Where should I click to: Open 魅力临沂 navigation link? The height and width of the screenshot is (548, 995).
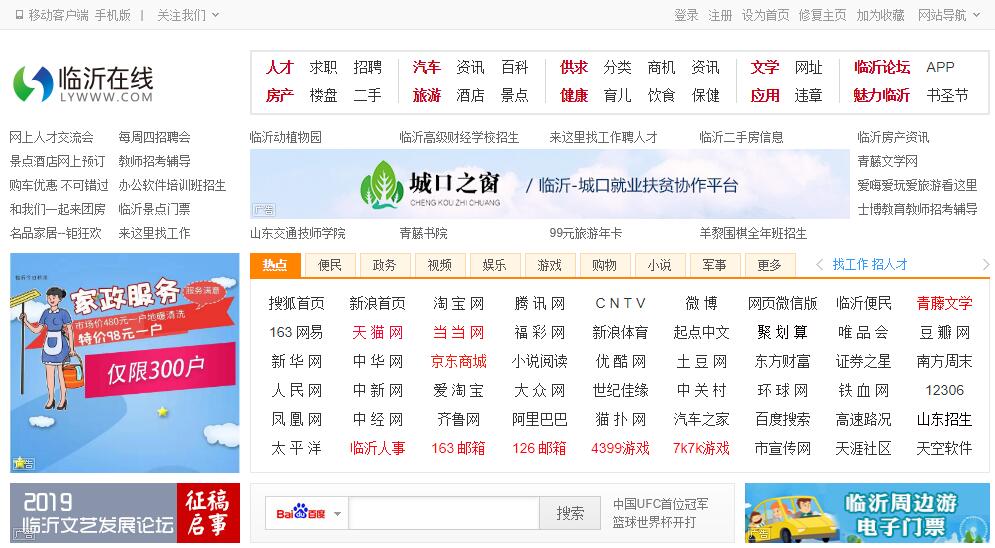[x=881, y=96]
